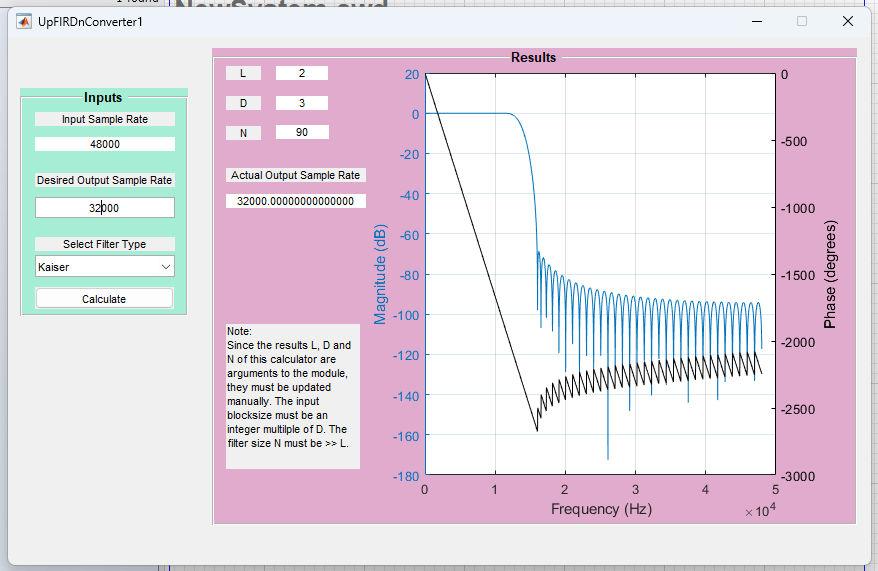This screenshot has height=571, width=878.
Task: Close the UpFIRDnConverter1 window
Action: coord(847,21)
